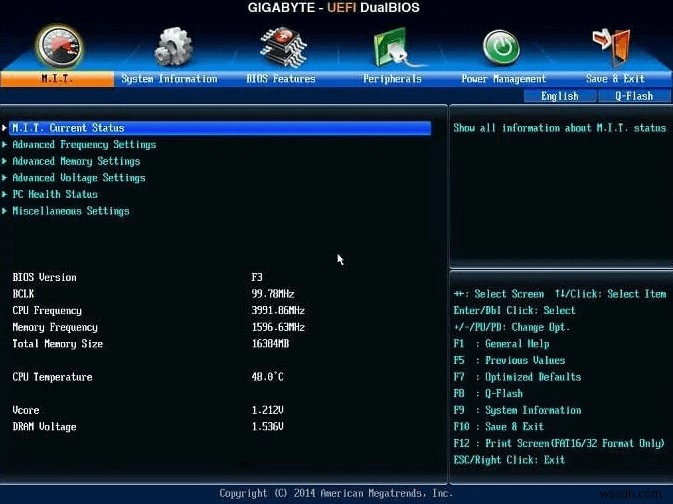Screen dimensions: 673x504
Task: Select the BIOS Features chip icon
Action: tap(283, 47)
